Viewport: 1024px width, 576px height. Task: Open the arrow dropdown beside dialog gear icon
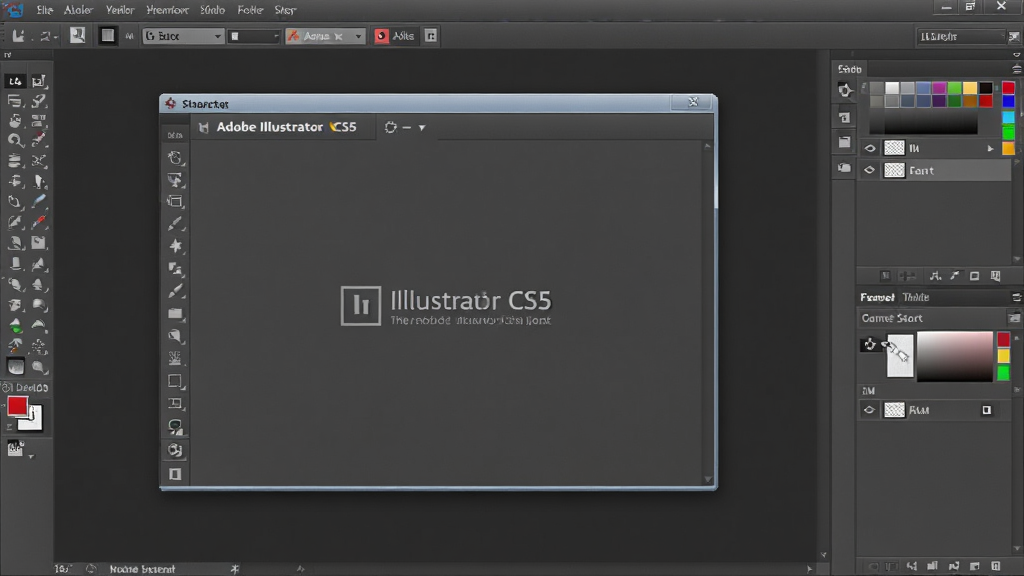(x=422, y=127)
